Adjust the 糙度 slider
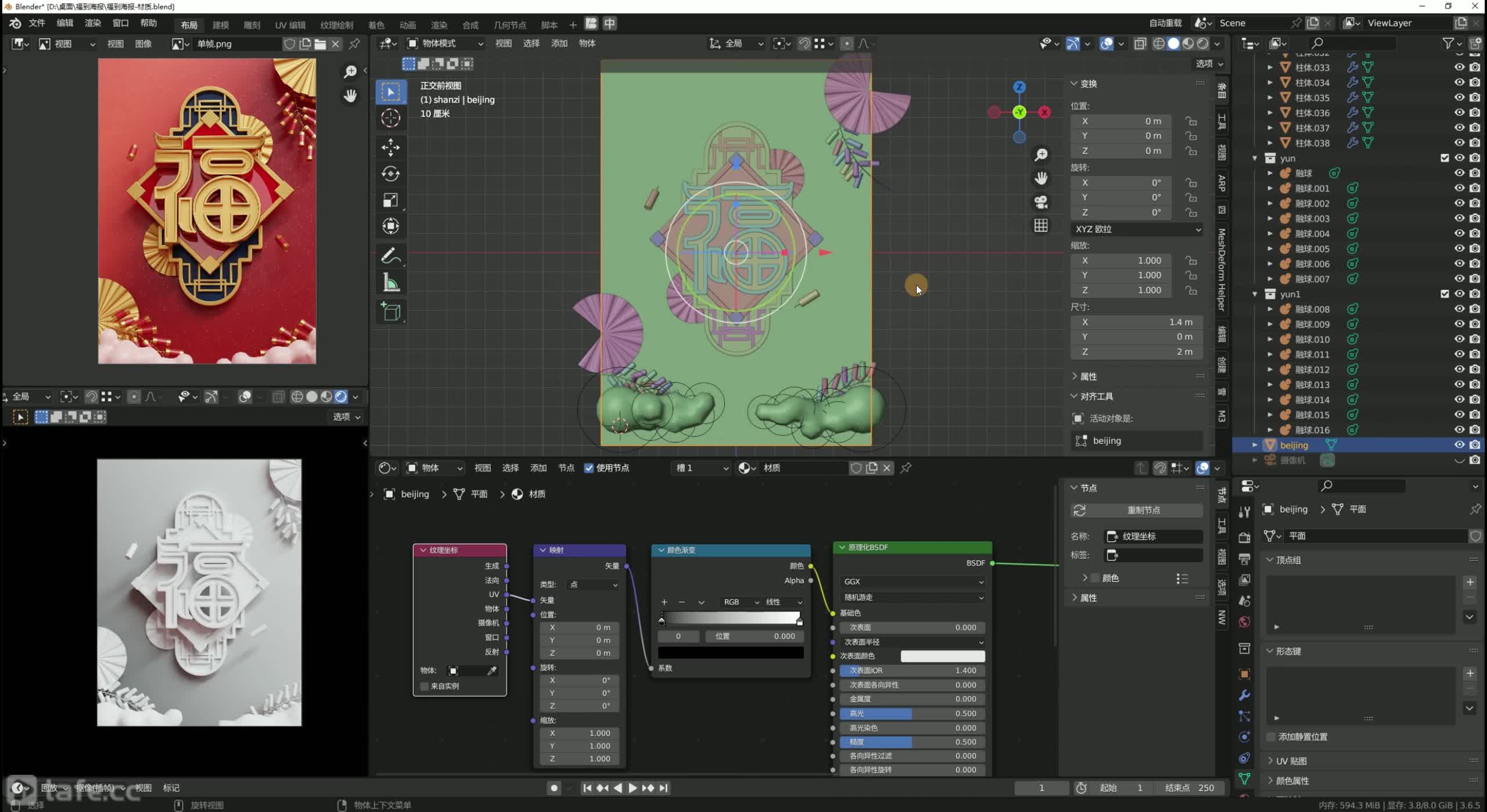 (x=913, y=742)
